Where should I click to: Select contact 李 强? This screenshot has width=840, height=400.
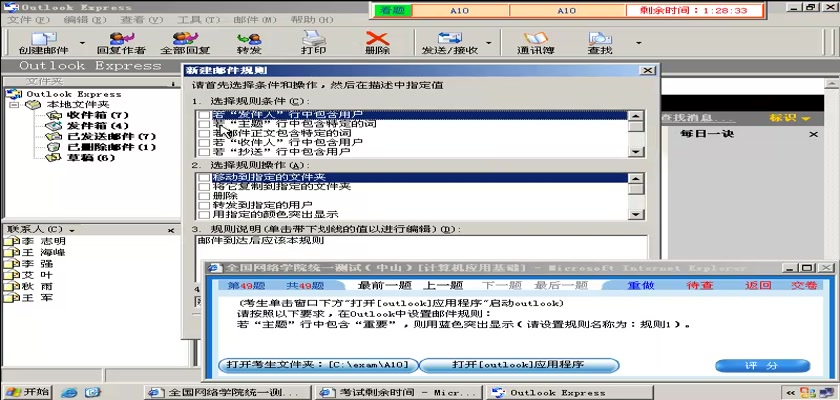pos(38,264)
